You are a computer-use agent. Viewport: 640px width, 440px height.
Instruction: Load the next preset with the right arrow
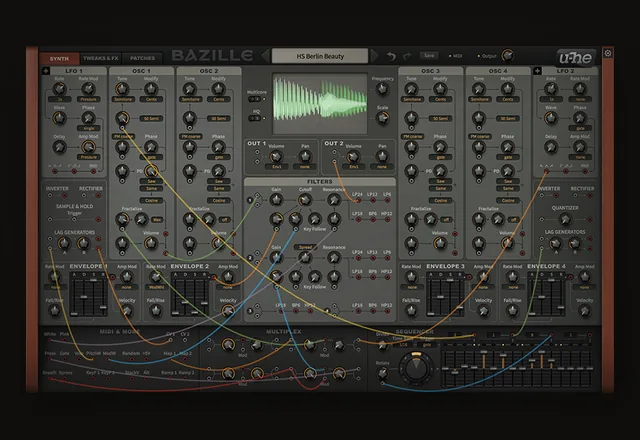coord(374,56)
